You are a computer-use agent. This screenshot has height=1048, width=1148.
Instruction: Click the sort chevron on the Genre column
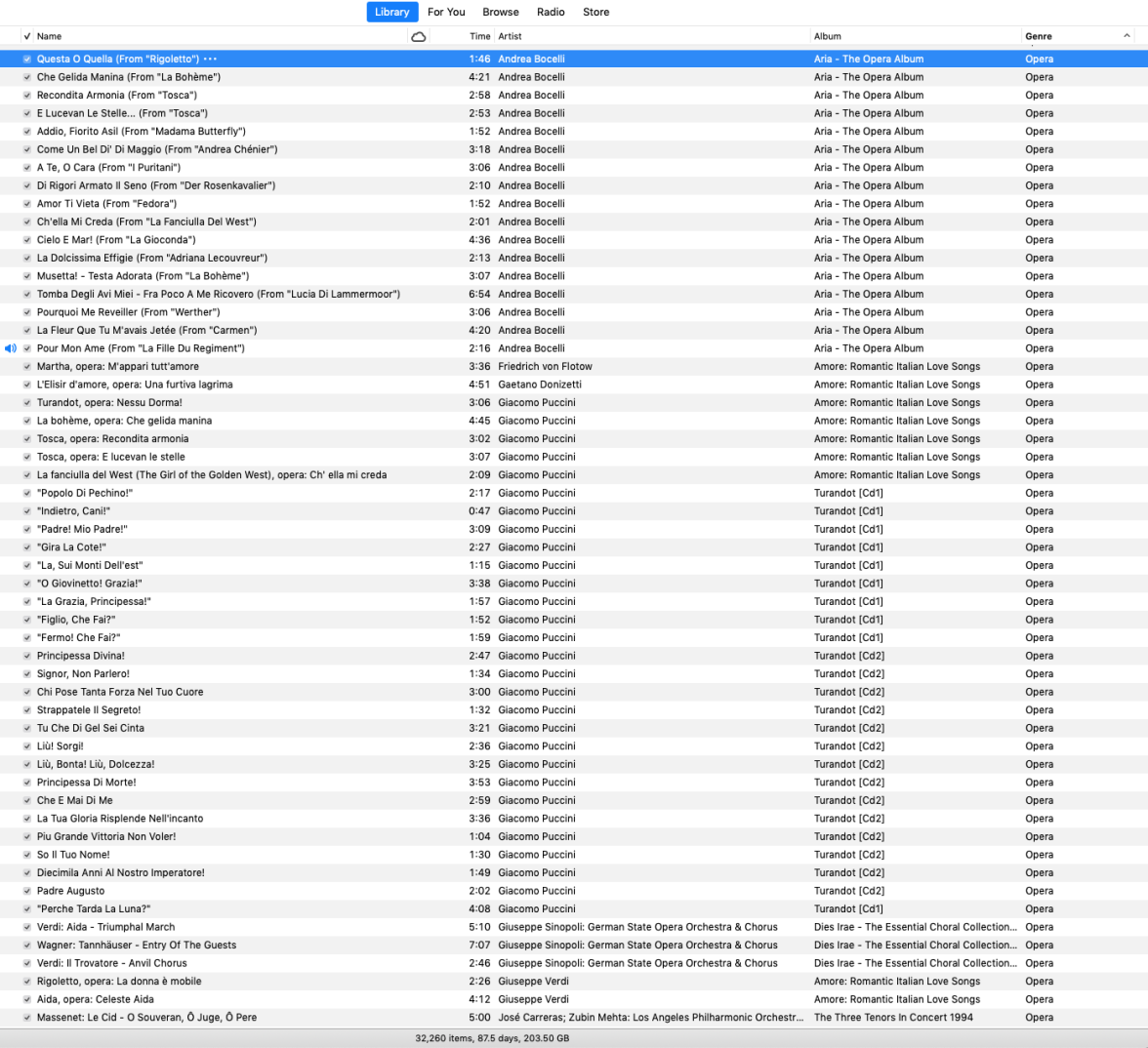(x=1127, y=36)
